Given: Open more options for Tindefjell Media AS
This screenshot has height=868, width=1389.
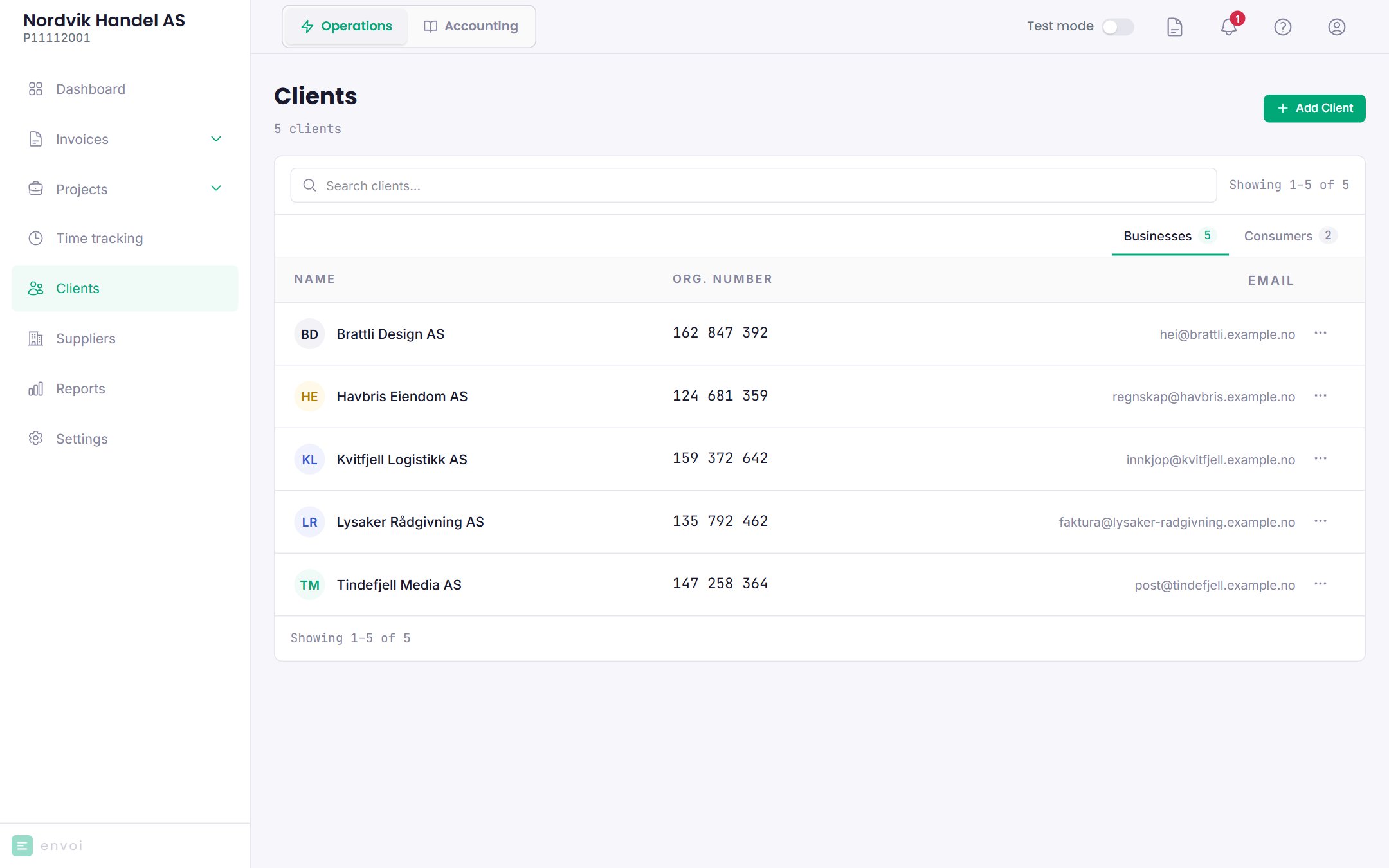Looking at the screenshot, I should point(1320,584).
